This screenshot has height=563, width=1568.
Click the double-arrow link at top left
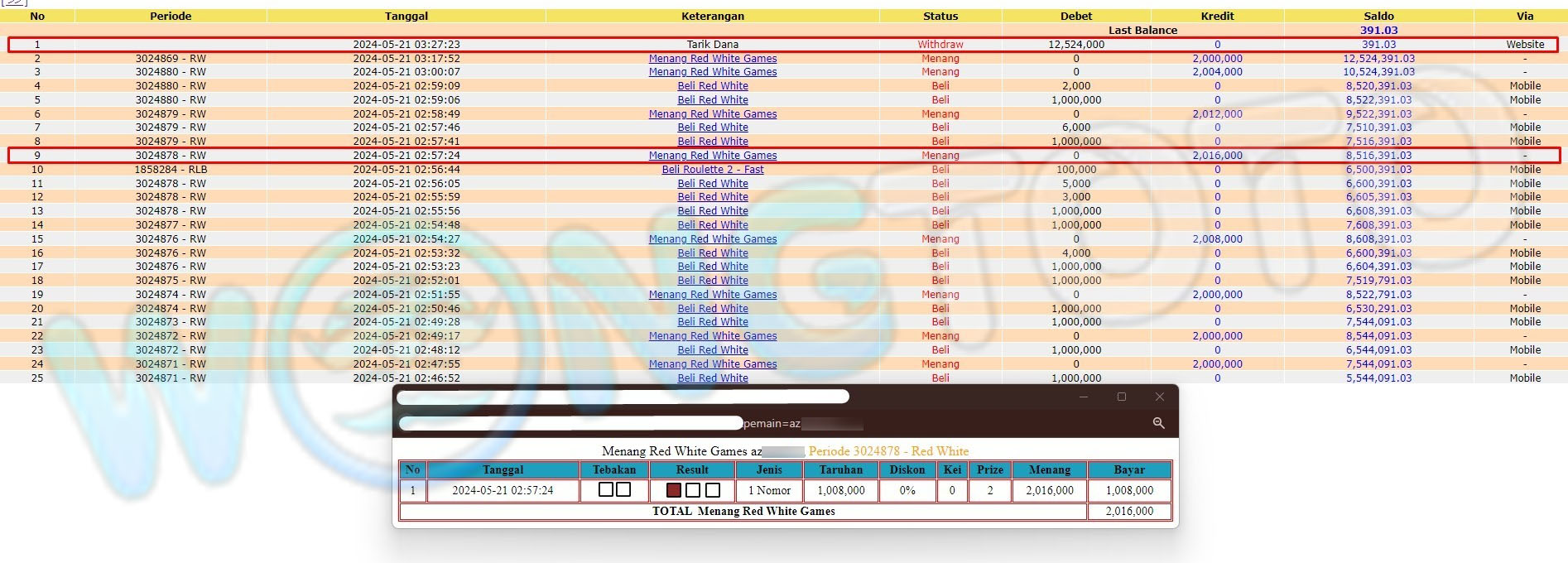[x=14, y=2]
